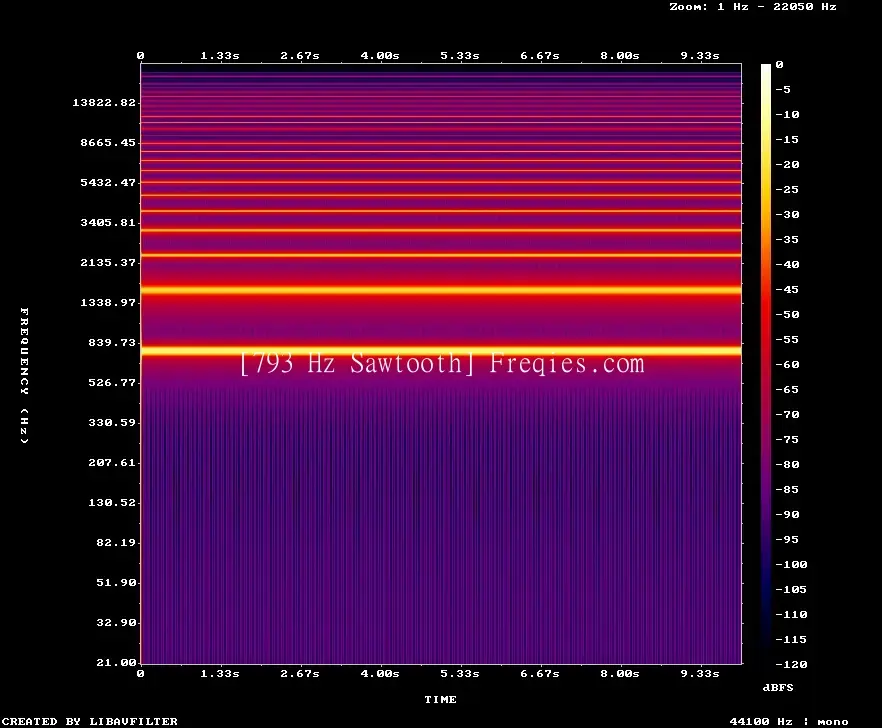Click the 5432.47 frequency label
The height and width of the screenshot is (728, 882).
point(108,182)
